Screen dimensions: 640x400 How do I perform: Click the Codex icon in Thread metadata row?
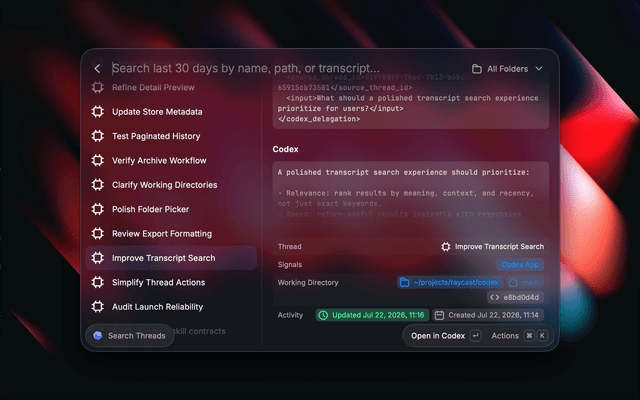[446, 247]
